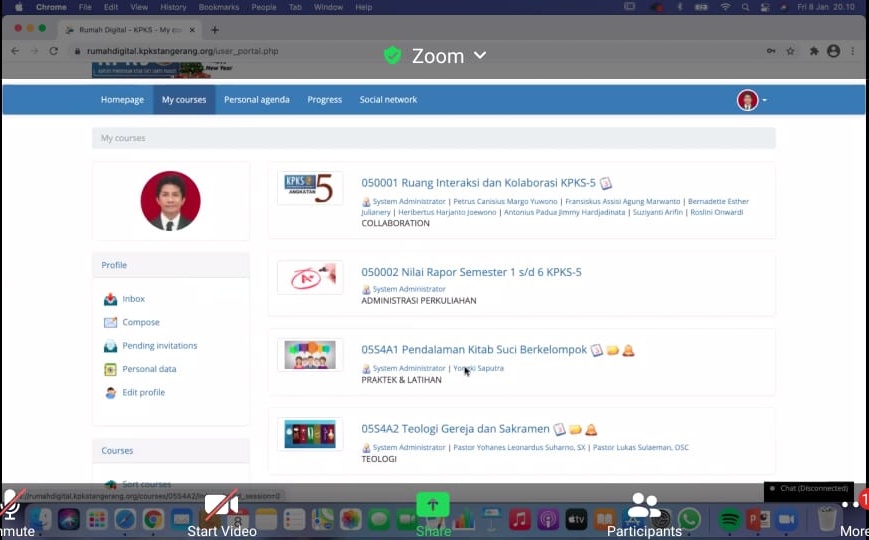Screen dimensions: 869x540
Task: Click the Profile panel header
Action: click(171, 266)
